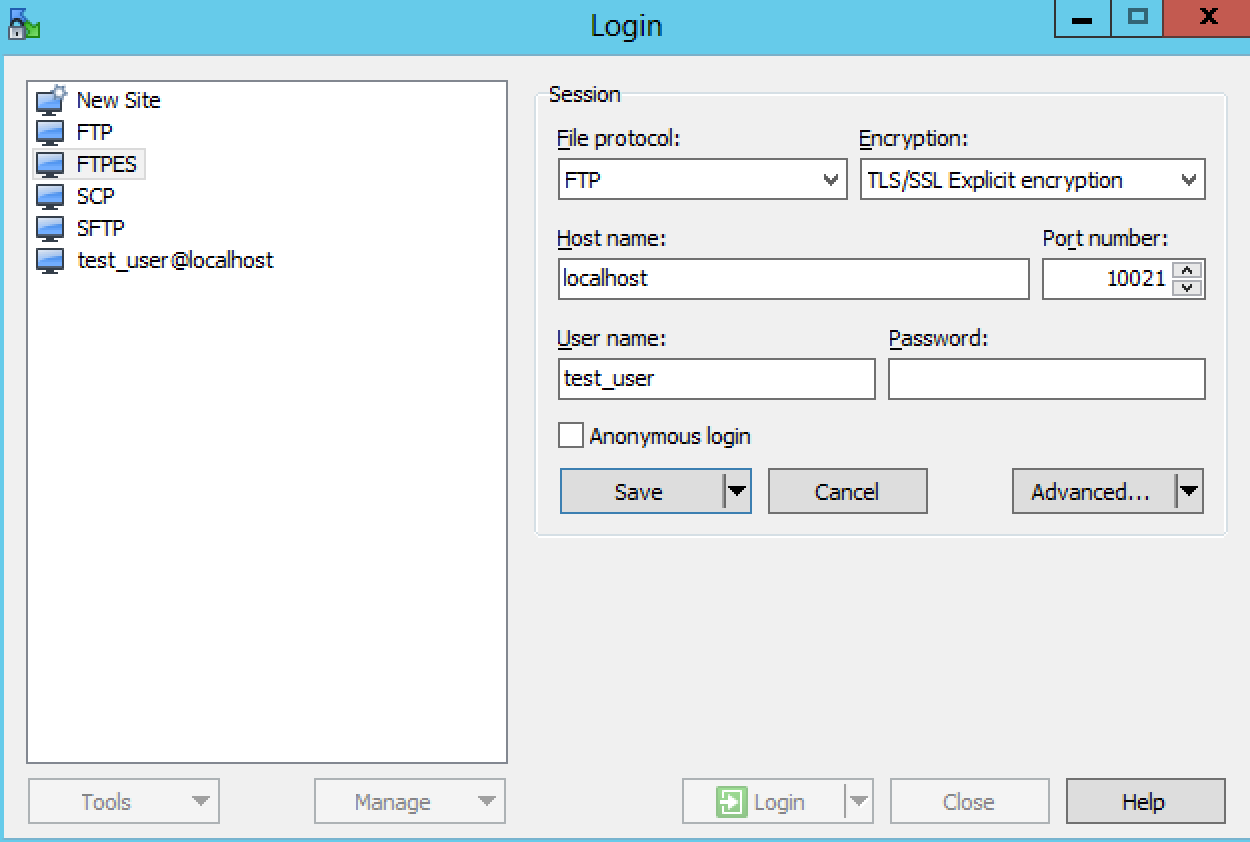Click the Help button
Screen dimensions: 1250x842
pos(1145,802)
